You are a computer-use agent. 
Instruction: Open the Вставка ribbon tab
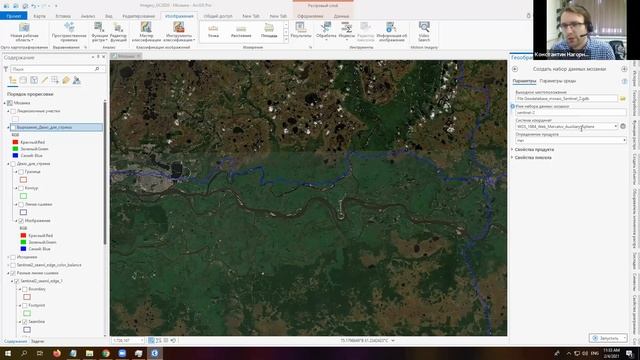(x=63, y=16)
